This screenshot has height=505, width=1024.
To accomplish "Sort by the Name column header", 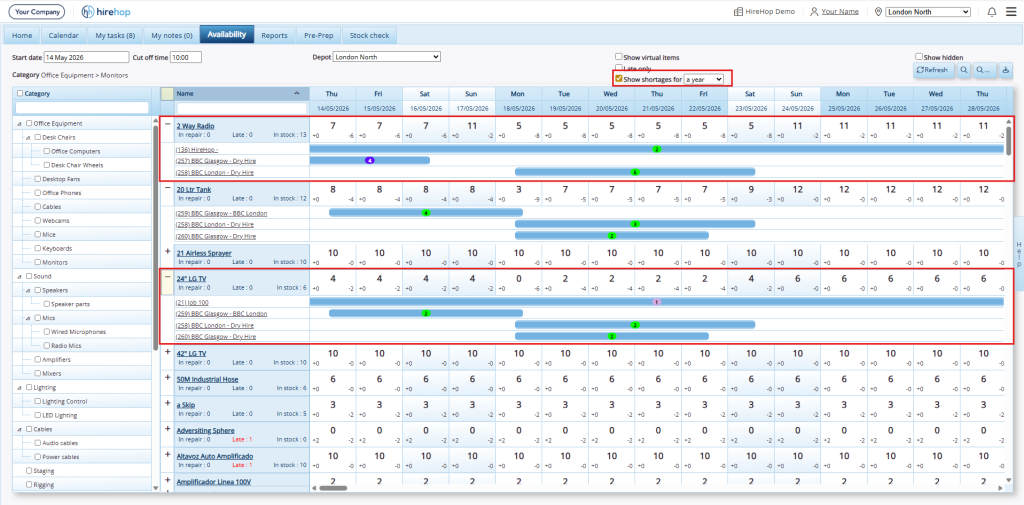I will [x=241, y=93].
